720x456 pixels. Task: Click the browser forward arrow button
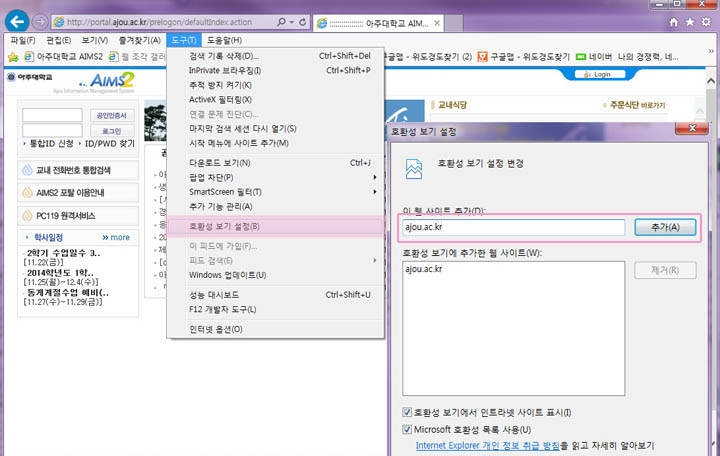pyautogui.click(x=40, y=21)
